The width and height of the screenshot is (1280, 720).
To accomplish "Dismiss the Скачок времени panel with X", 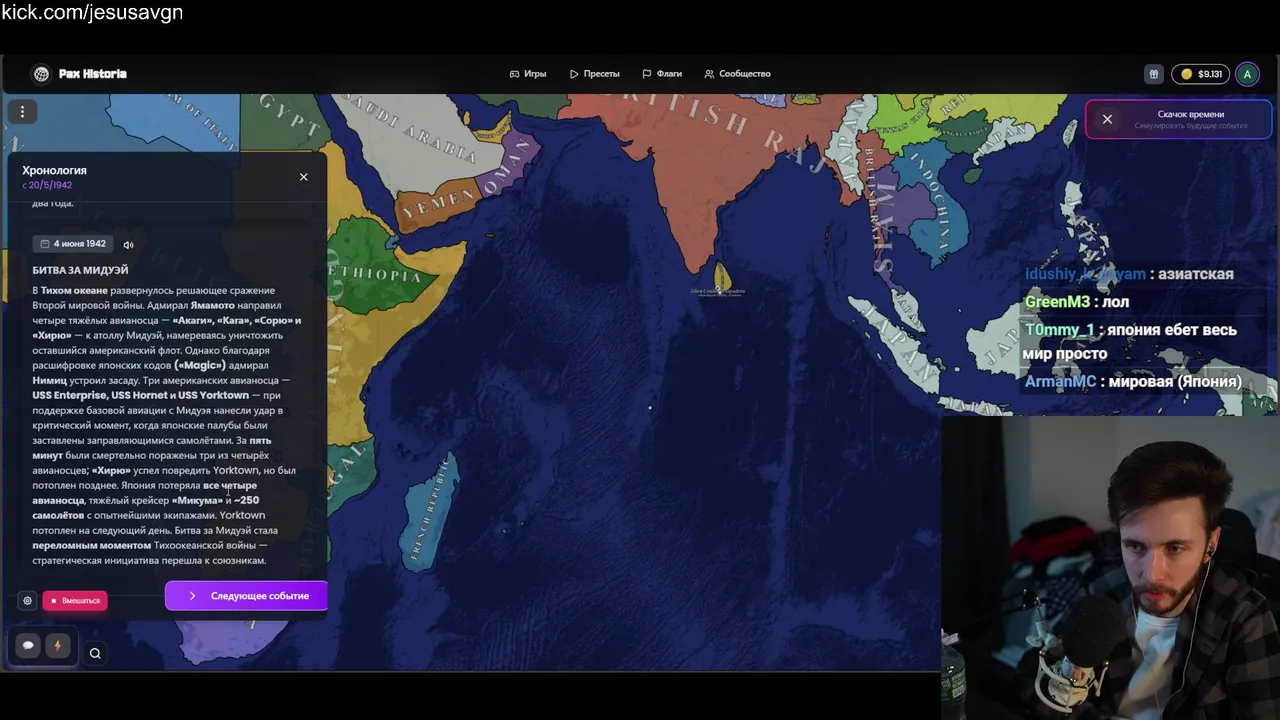I will click(x=1107, y=119).
